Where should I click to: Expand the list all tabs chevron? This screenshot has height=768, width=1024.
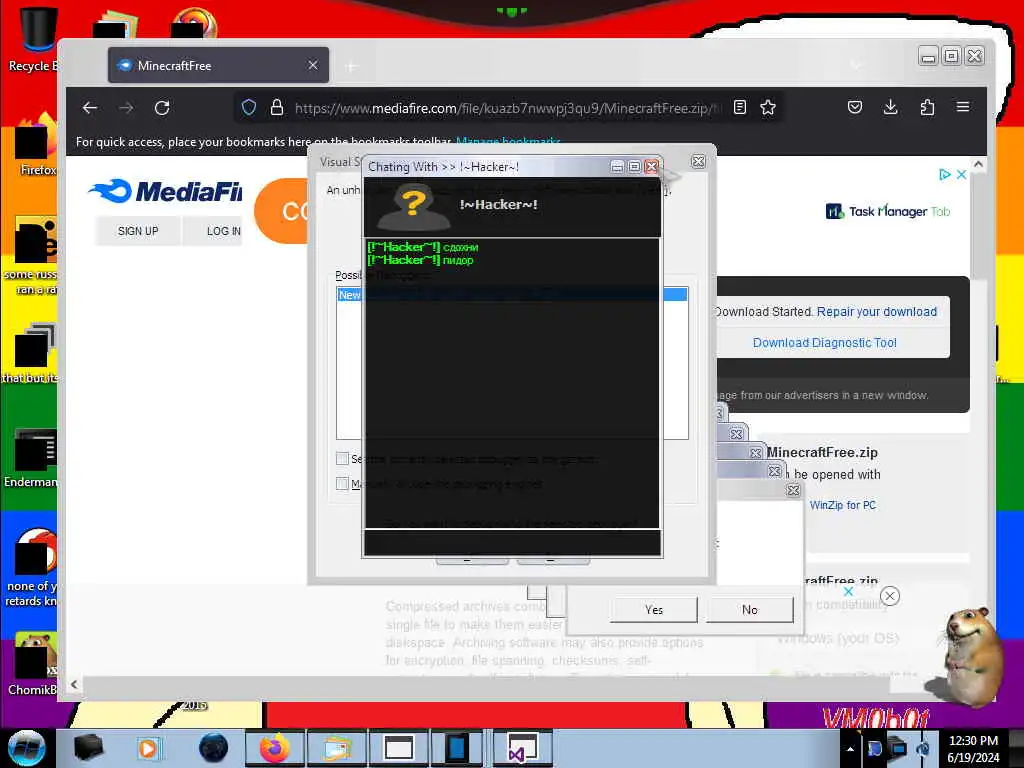tap(856, 65)
